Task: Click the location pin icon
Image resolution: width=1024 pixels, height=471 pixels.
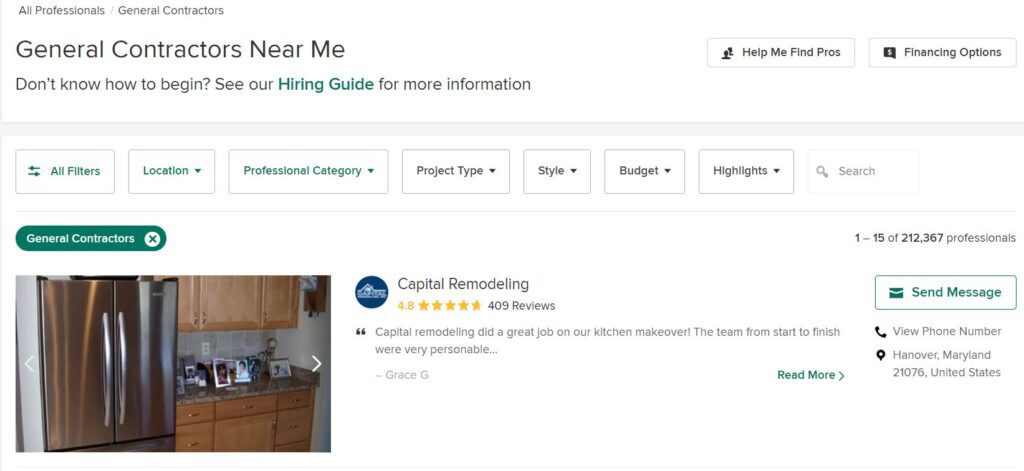Action: 880,355
